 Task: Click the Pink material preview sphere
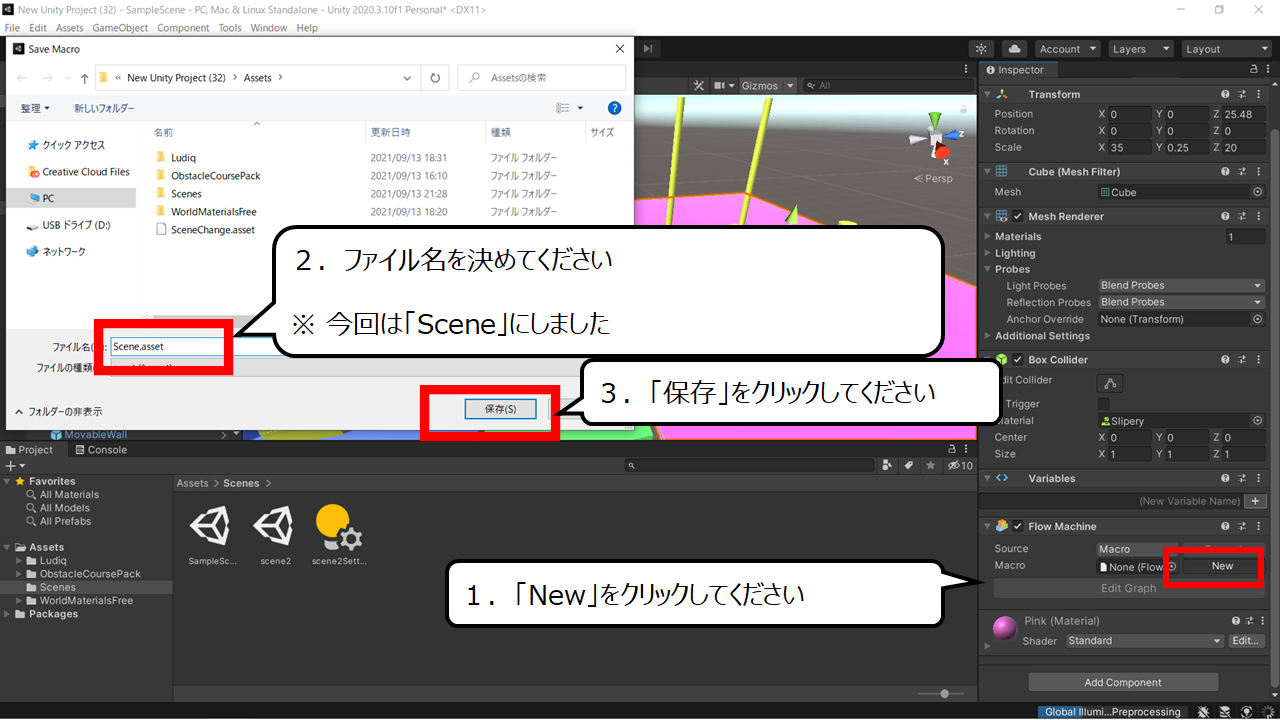pyautogui.click(x=1004, y=629)
